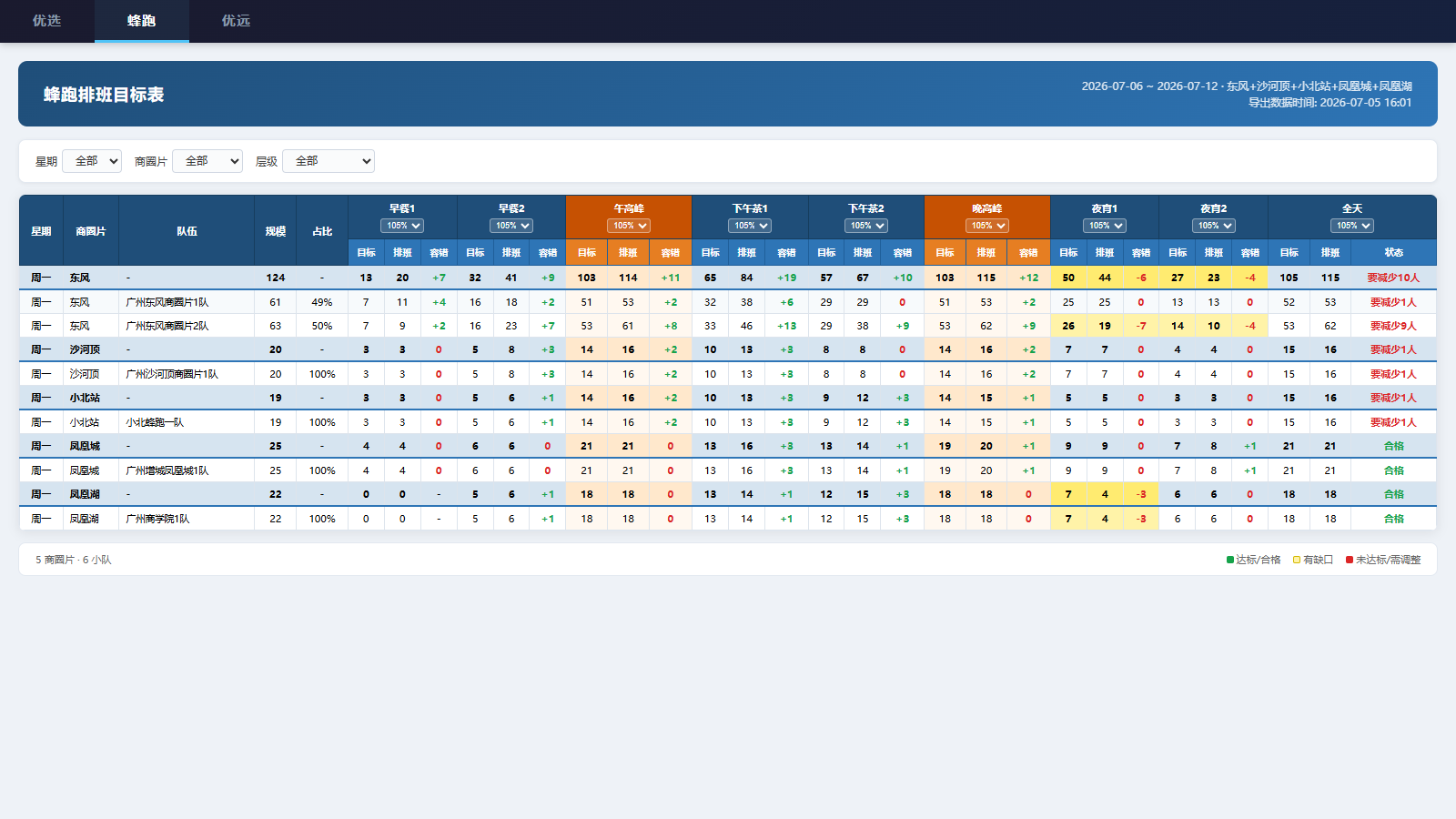This screenshot has height=819, width=1456.
Task: Click the 要减少10人 status cell
Action: point(1393,278)
